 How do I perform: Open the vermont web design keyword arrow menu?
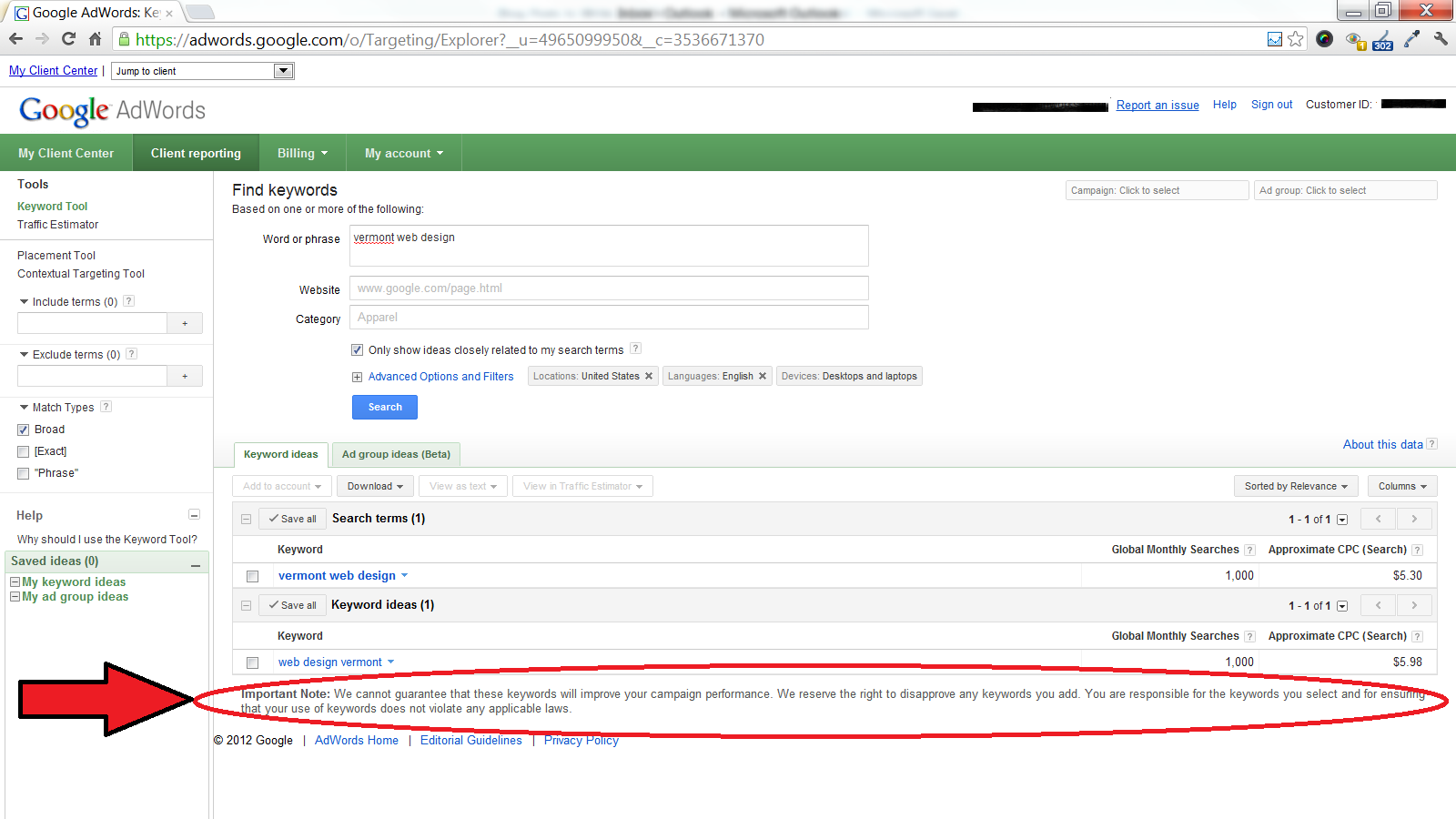pos(405,575)
